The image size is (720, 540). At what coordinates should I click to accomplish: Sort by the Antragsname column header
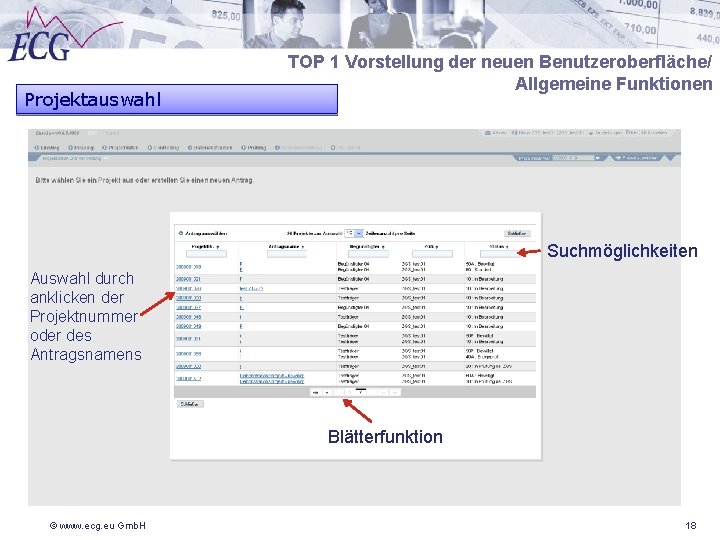pyautogui.click(x=286, y=247)
